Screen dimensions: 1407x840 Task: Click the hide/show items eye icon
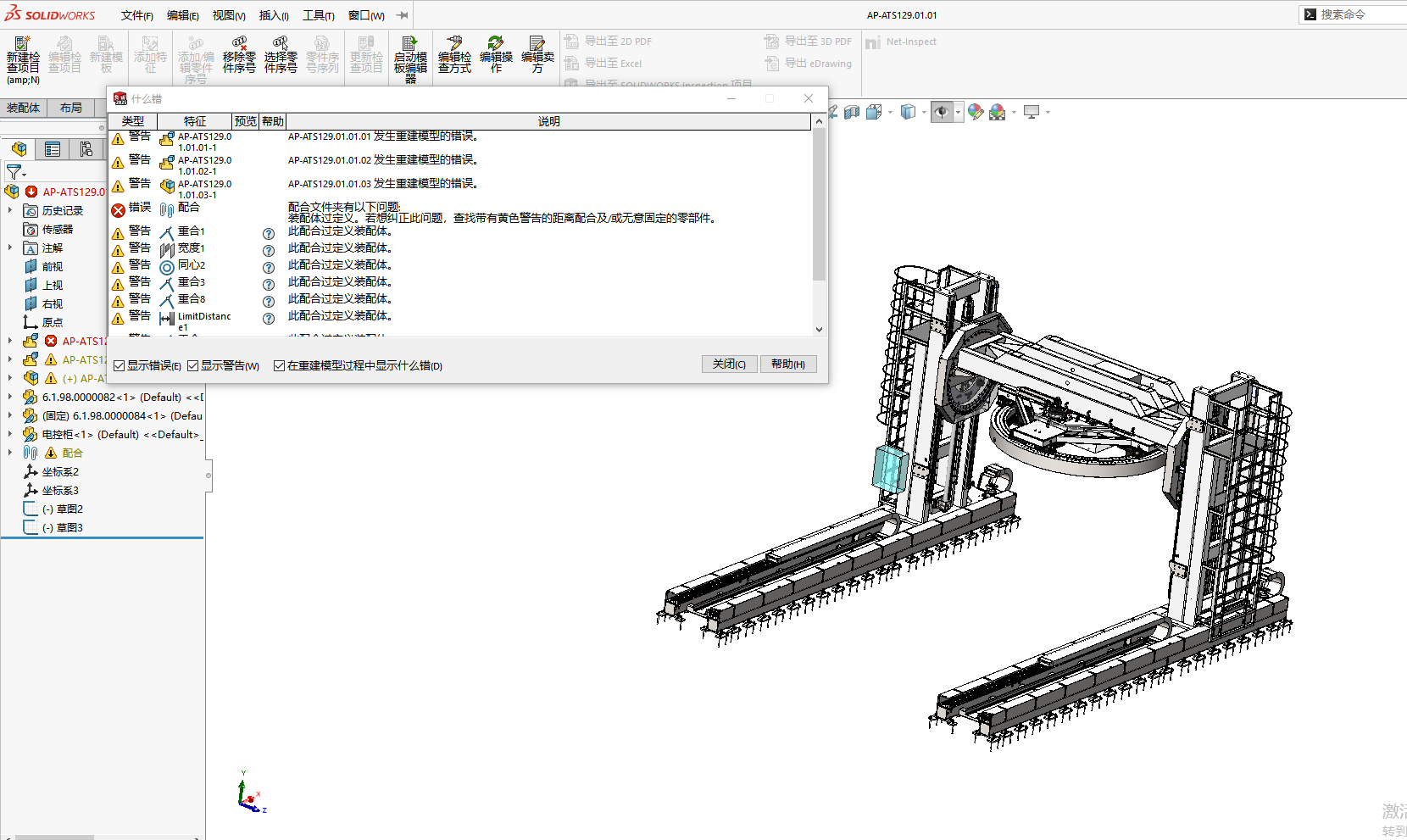point(942,112)
